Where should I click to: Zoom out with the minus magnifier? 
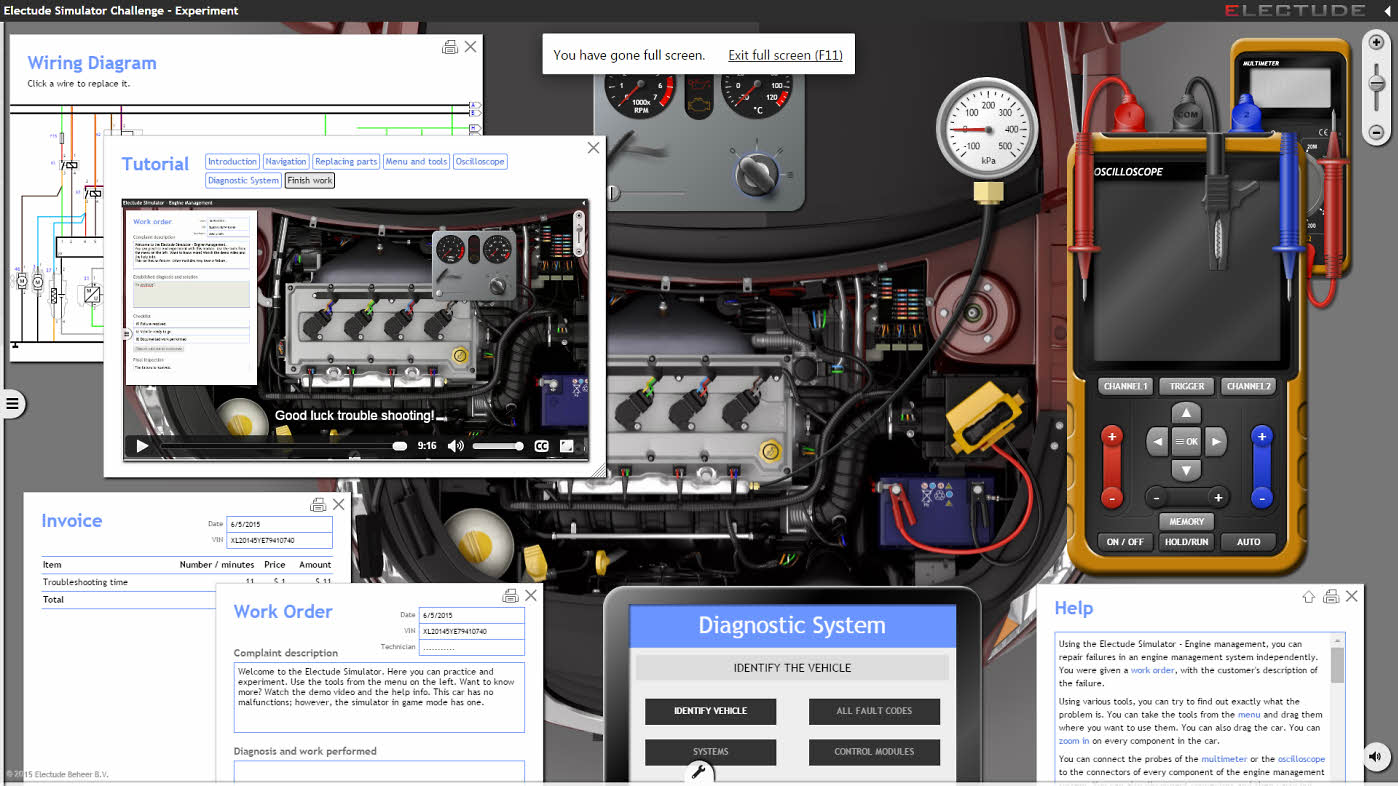pyautogui.click(x=1376, y=131)
